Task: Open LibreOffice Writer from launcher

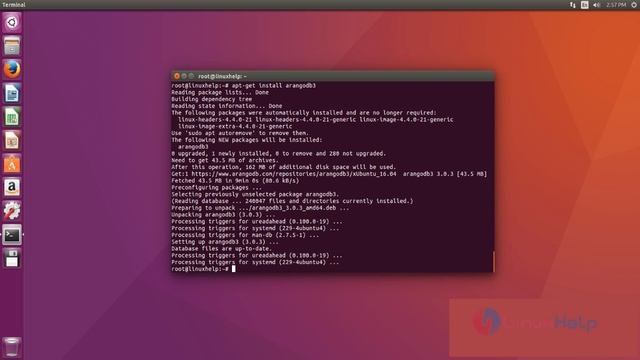Action: tap(12, 93)
